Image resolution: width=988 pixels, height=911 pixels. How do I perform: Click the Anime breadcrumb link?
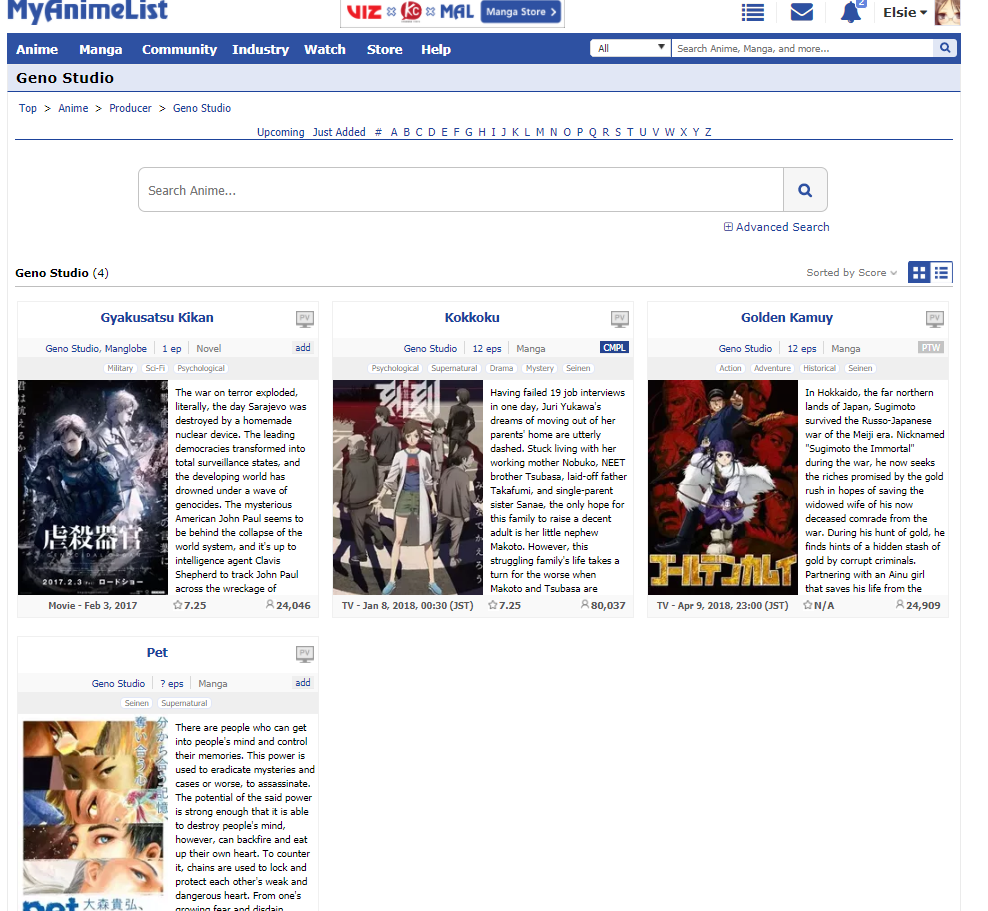(x=73, y=108)
